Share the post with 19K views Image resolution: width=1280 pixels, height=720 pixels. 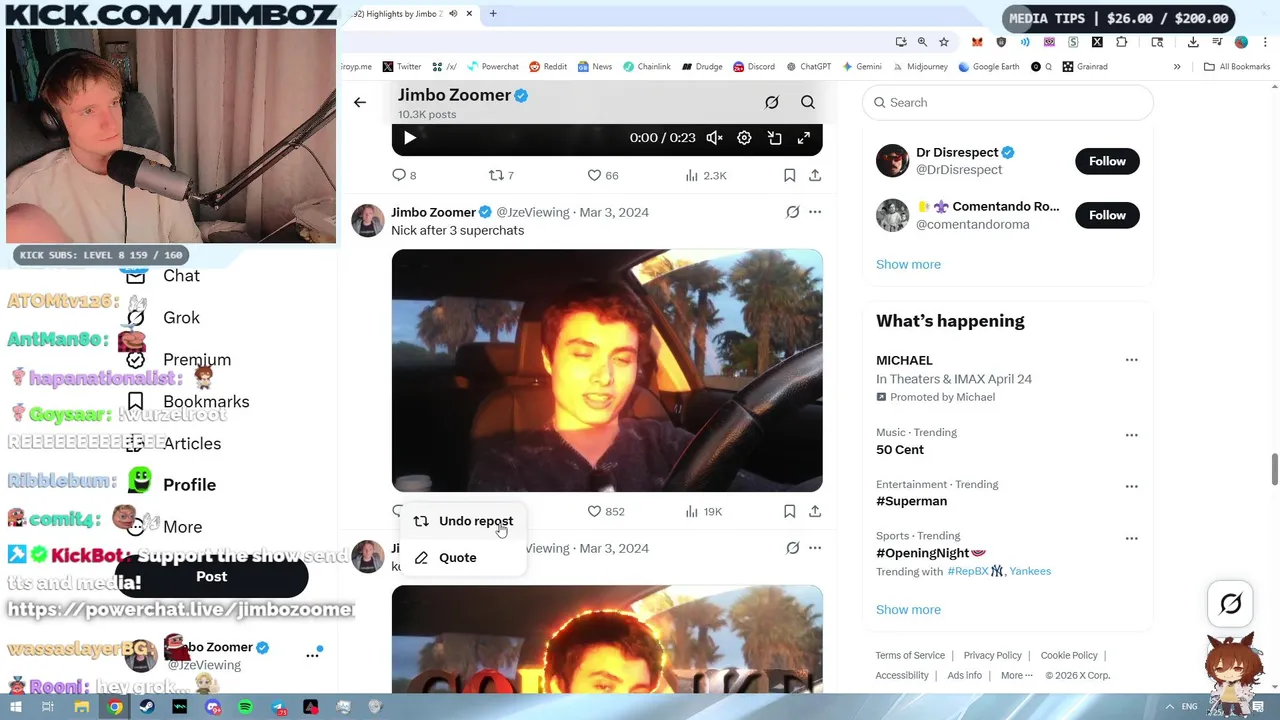pyautogui.click(x=815, y=511)
